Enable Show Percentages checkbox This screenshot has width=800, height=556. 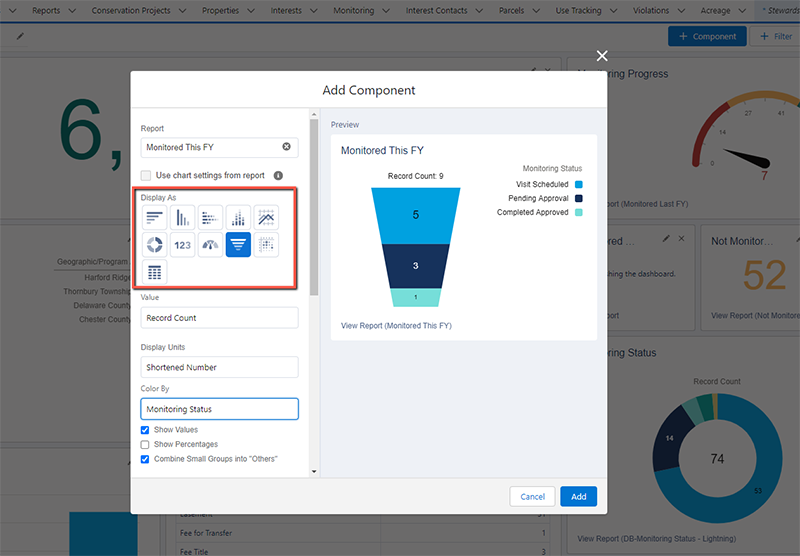pyautogui.click(x=145, y=444)
